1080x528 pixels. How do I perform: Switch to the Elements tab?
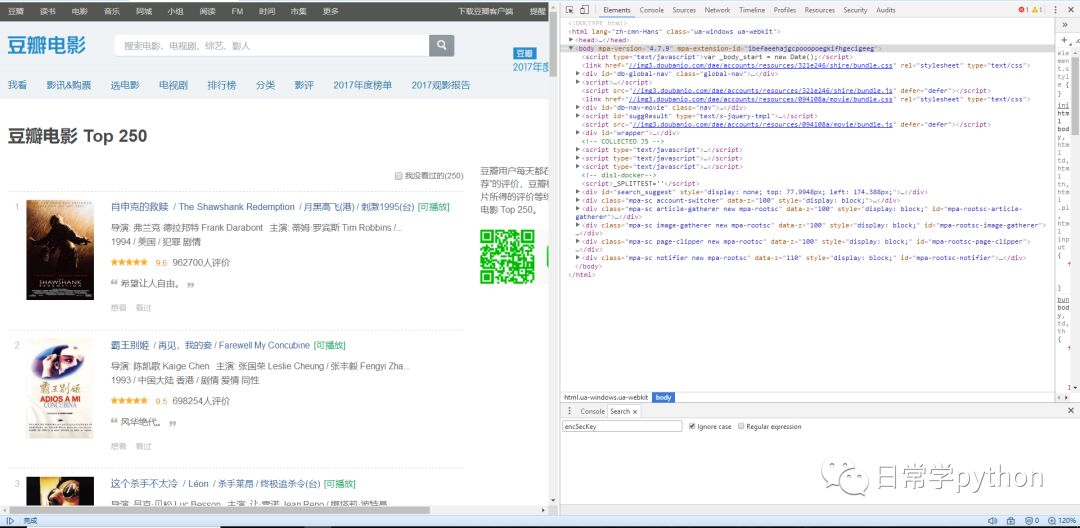(616, 10)
